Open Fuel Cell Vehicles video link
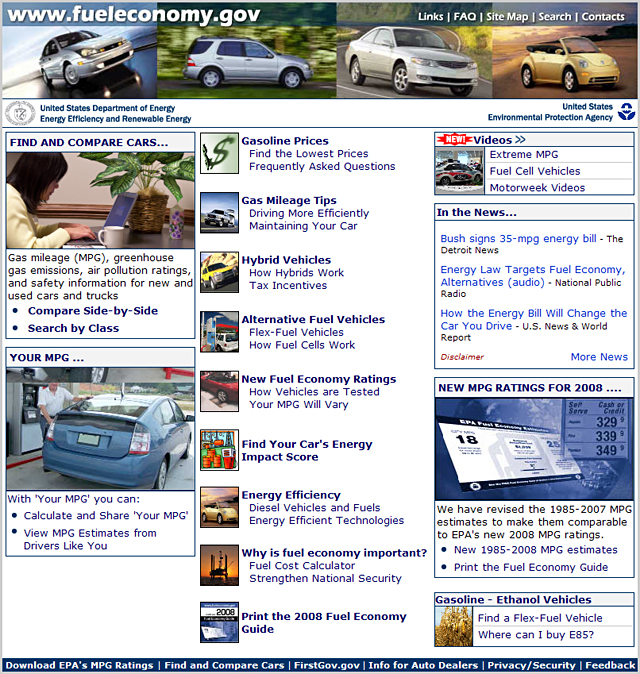 pyautogui.click(x=535, y=171)
